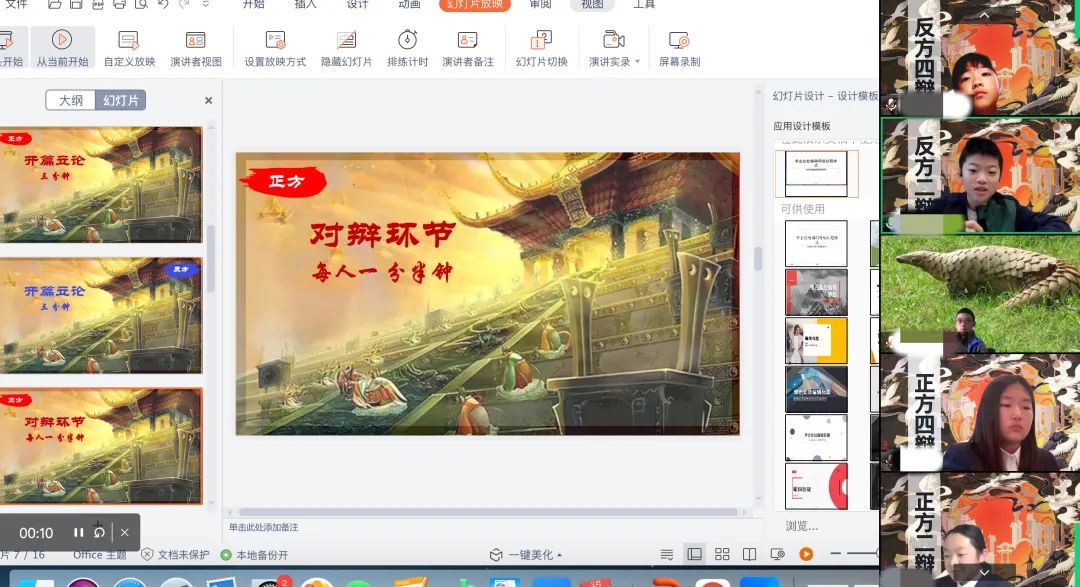
Task: Select the 对辩环节 slide thumbnail
Action: (101, 446)
